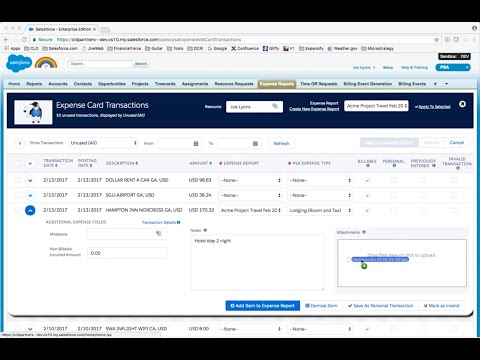Click Save As Personal Transaction

coord(380,306)
